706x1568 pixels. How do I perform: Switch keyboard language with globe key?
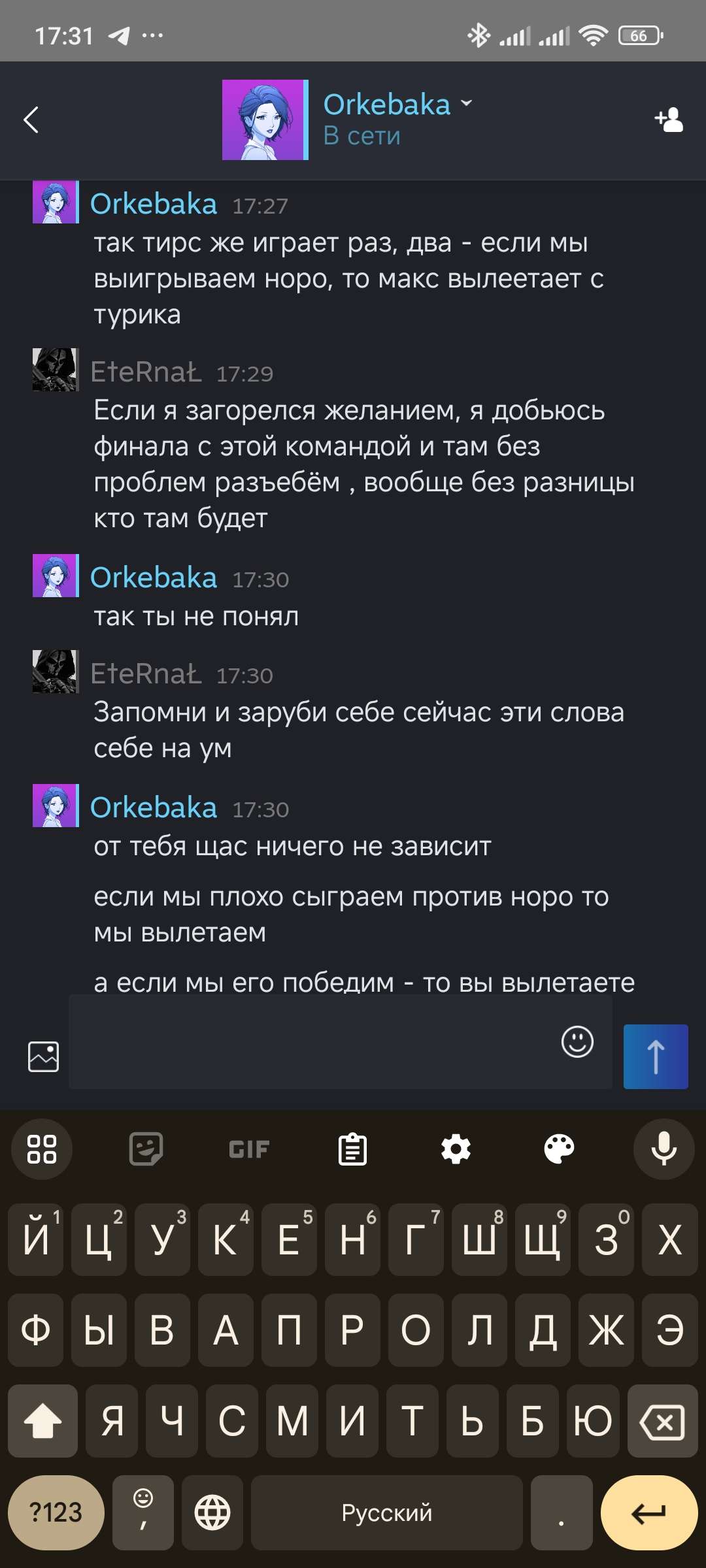click(x=212, y=1512)
